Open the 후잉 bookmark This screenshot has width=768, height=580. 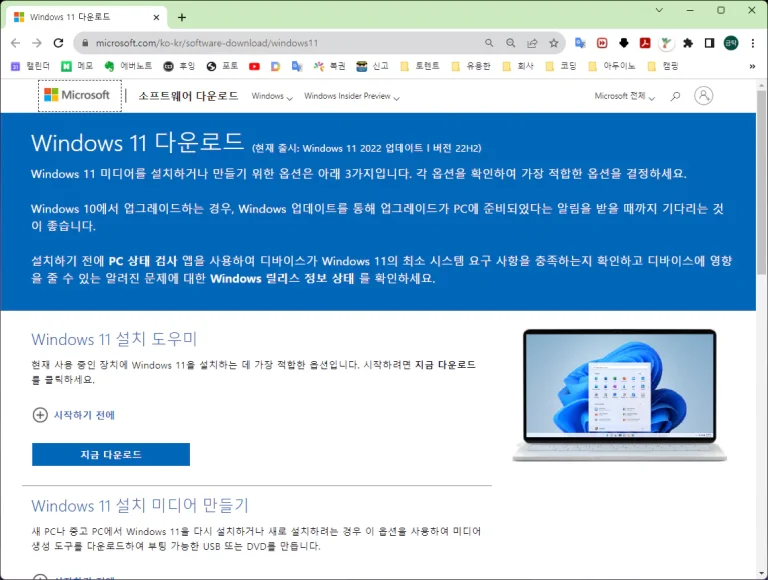click(179, 66)
